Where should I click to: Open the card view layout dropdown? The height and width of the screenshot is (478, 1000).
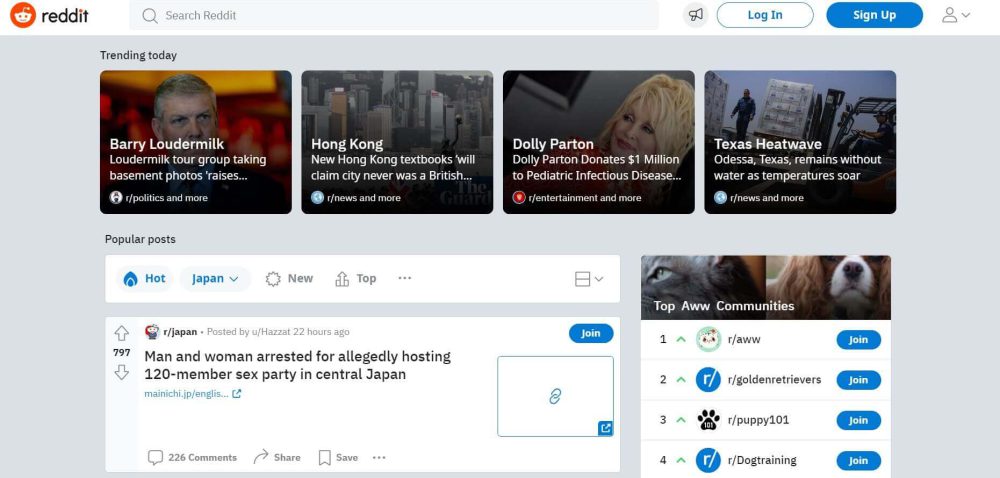tap(589, 279)
